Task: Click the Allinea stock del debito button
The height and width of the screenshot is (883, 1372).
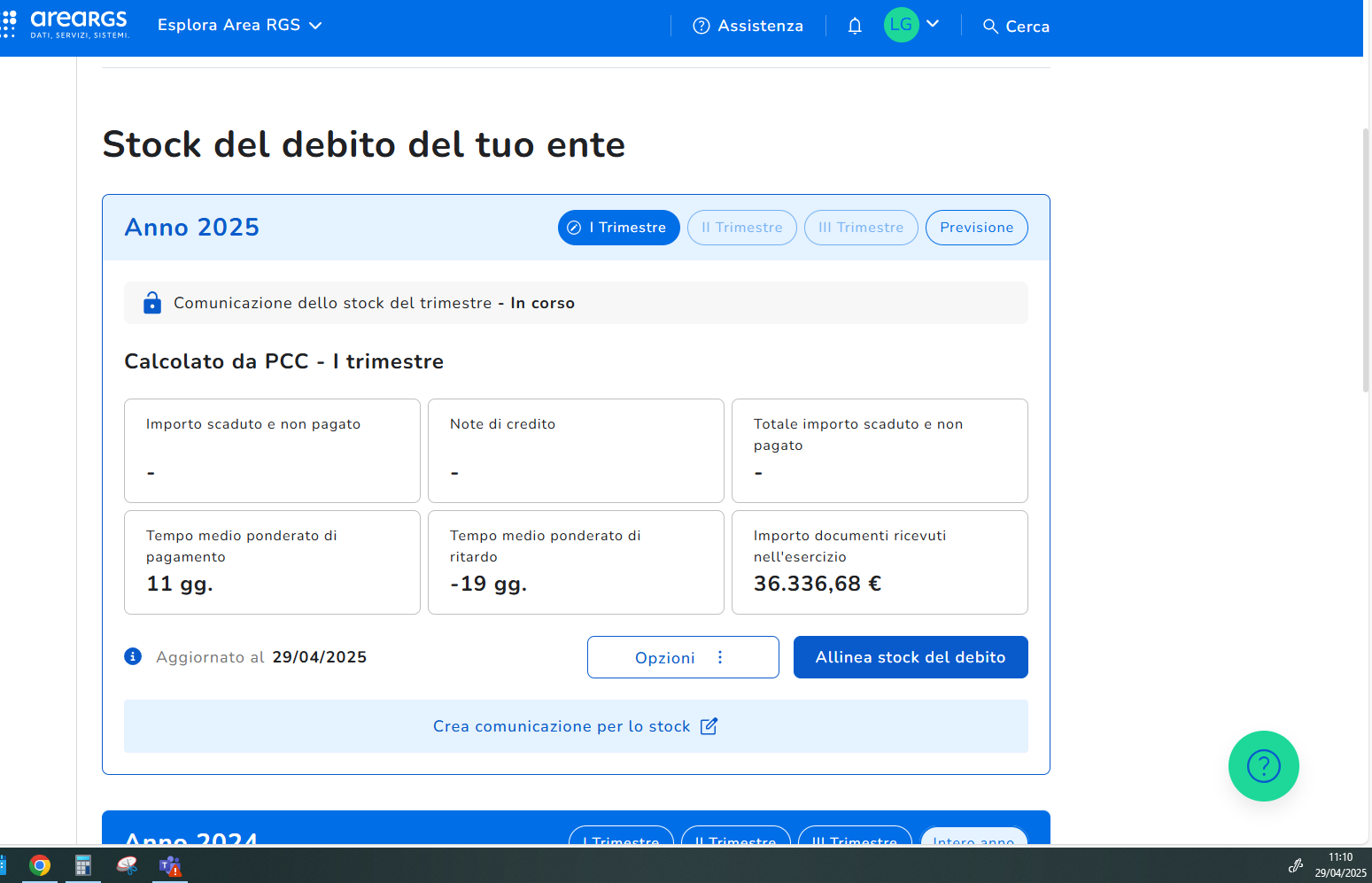Action: tap(910, 657)
